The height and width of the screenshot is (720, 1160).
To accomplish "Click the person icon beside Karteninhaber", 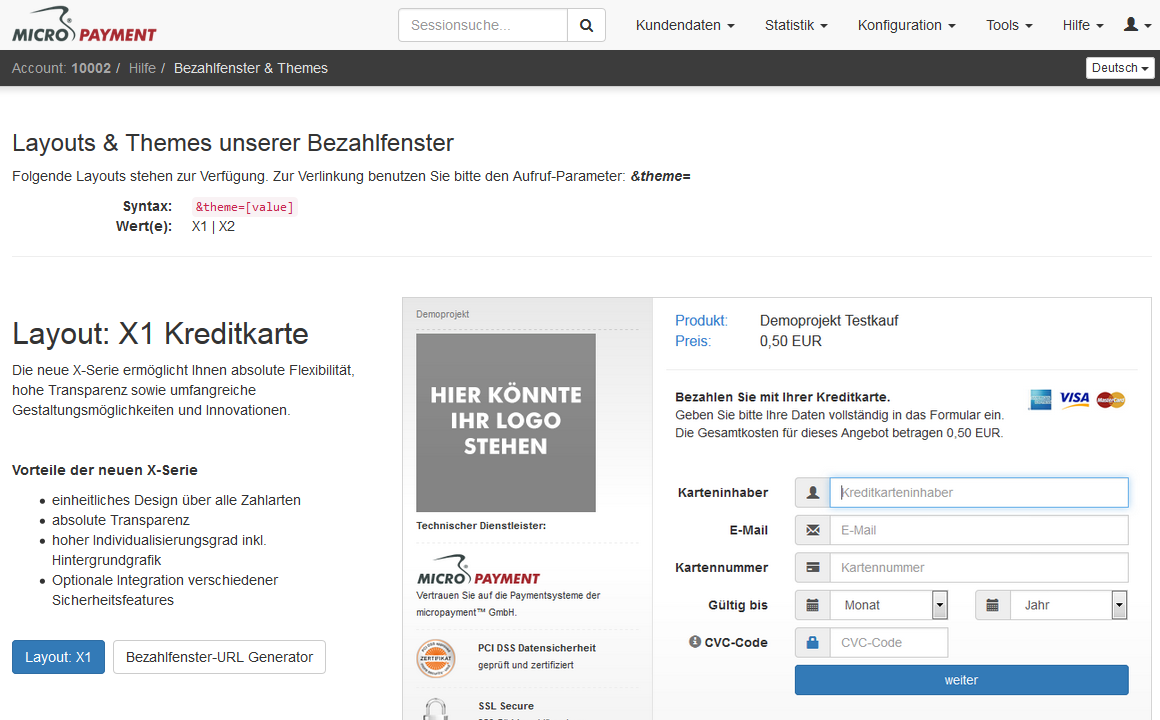I will 812,492.
